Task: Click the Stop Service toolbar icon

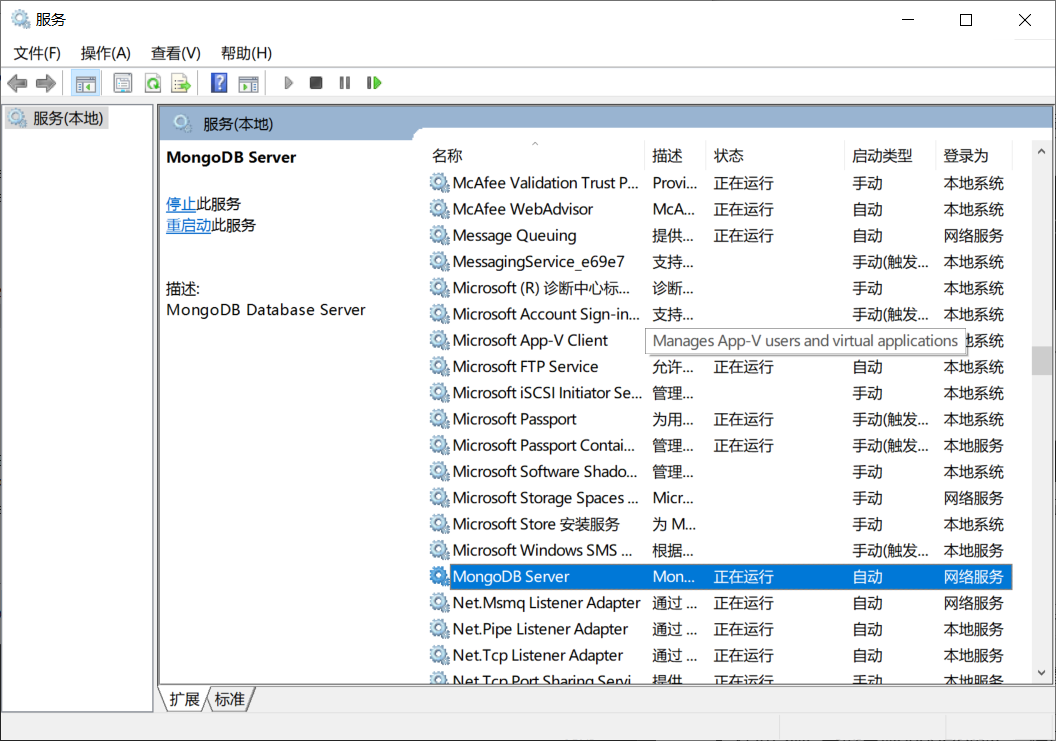Action: point(316,83)
